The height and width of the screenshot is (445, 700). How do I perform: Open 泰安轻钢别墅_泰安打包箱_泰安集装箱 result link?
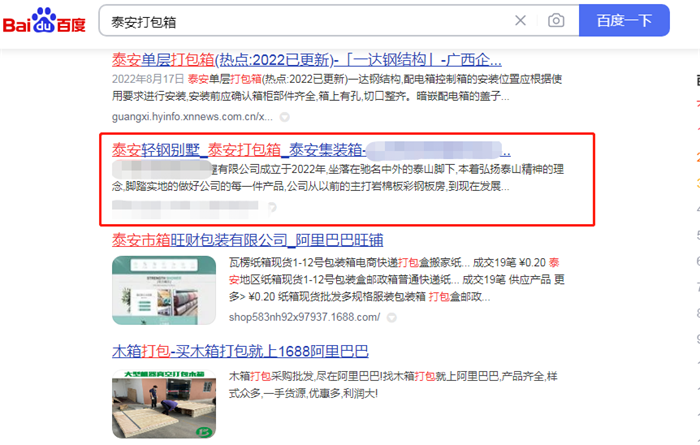(x=311, y=150)
